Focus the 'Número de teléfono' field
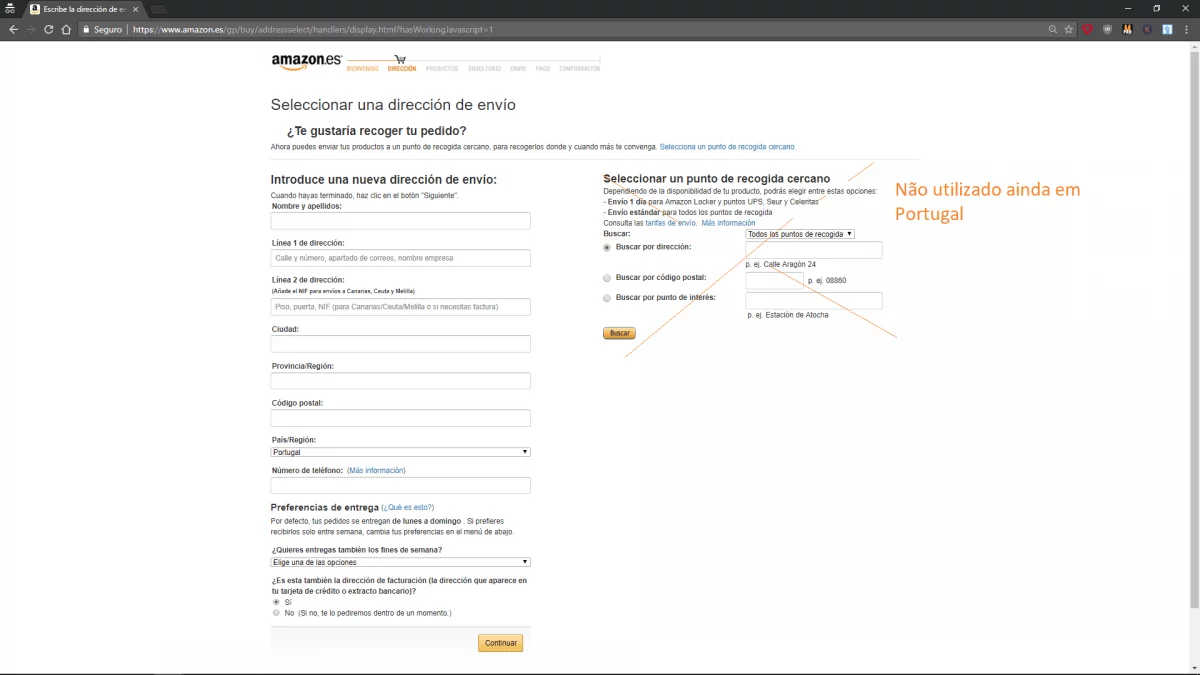This screenshot has width=1200, height=675. coord(400,486)
